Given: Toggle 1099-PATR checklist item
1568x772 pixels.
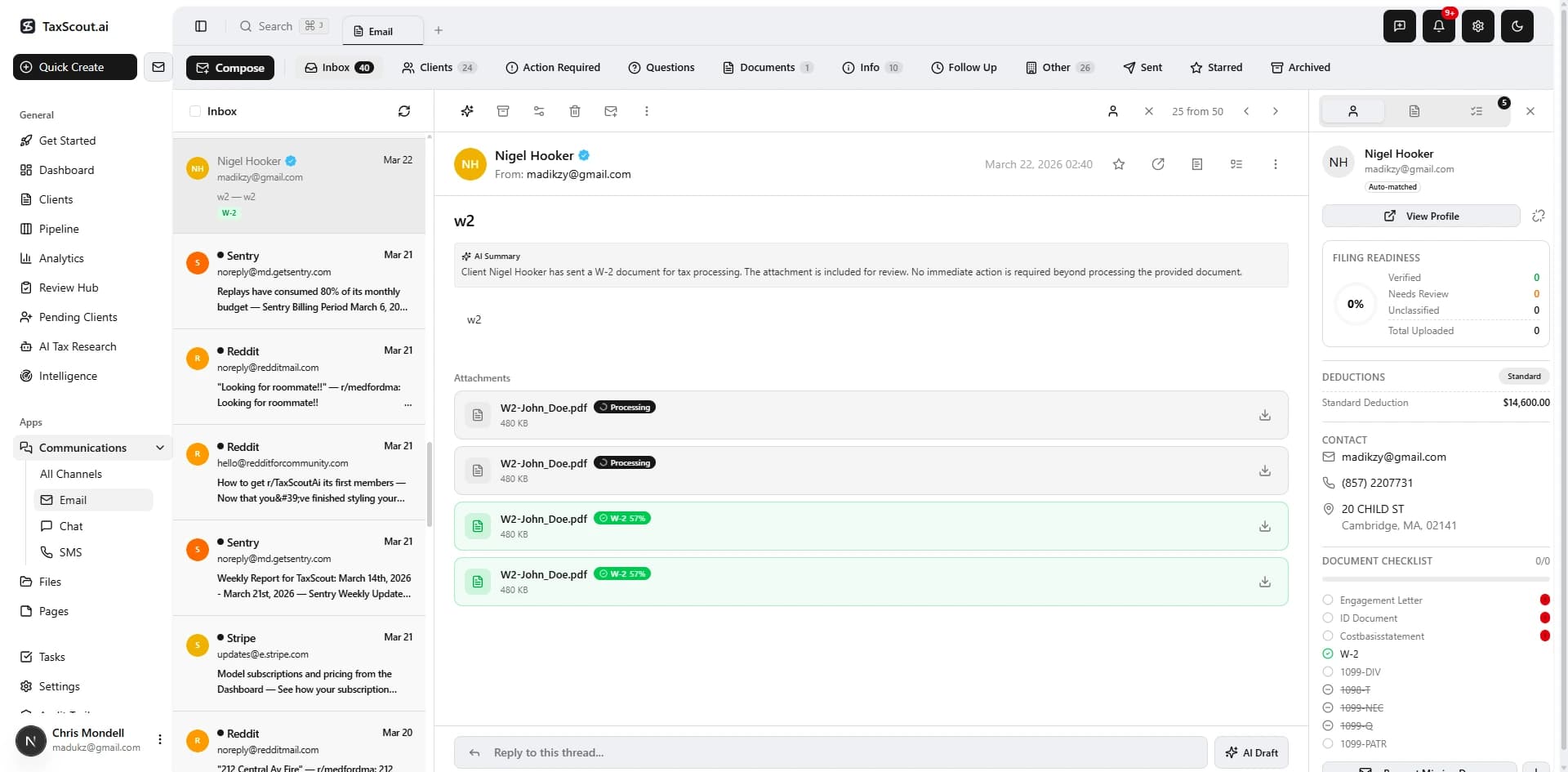Looking at the screenshot, I should pyautogui.click(x=1328, y=743).
